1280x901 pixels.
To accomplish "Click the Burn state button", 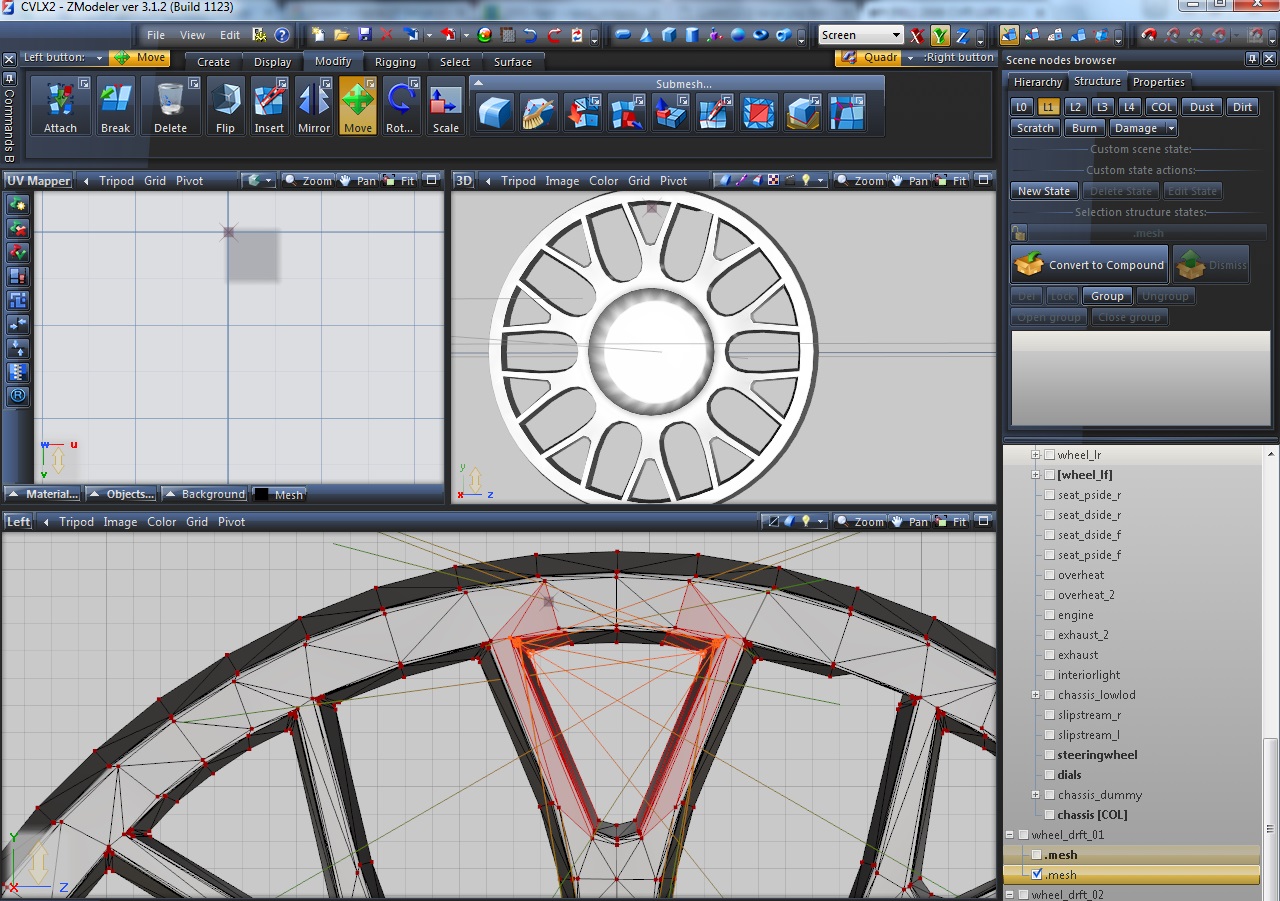I will pos(1084,128).
